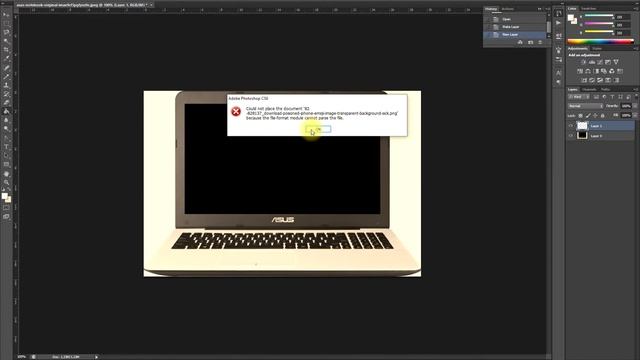Select the Horizontal Type tool
640x360 pixels.
tap(6, 147)
